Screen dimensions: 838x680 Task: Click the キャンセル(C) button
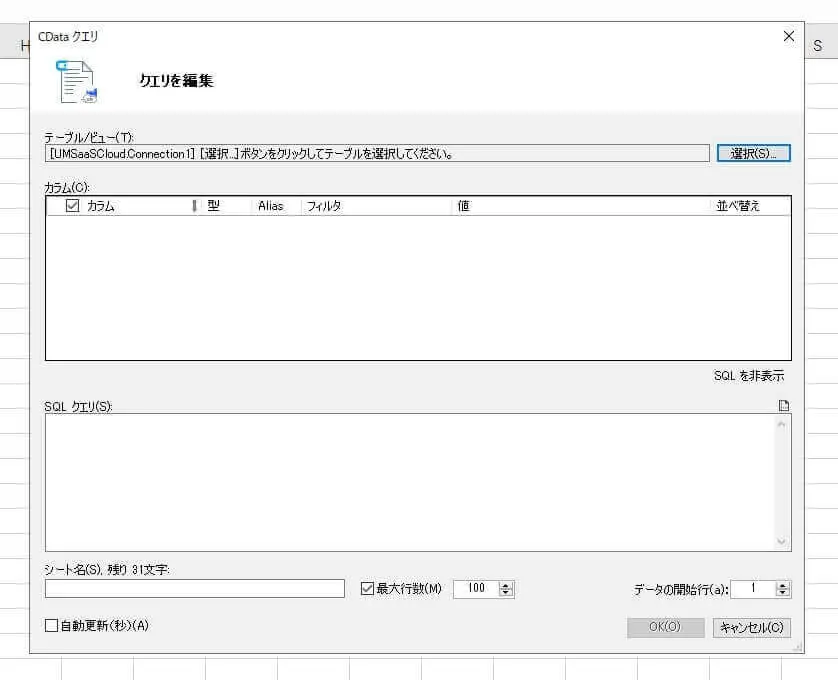(x=751, y=628)
